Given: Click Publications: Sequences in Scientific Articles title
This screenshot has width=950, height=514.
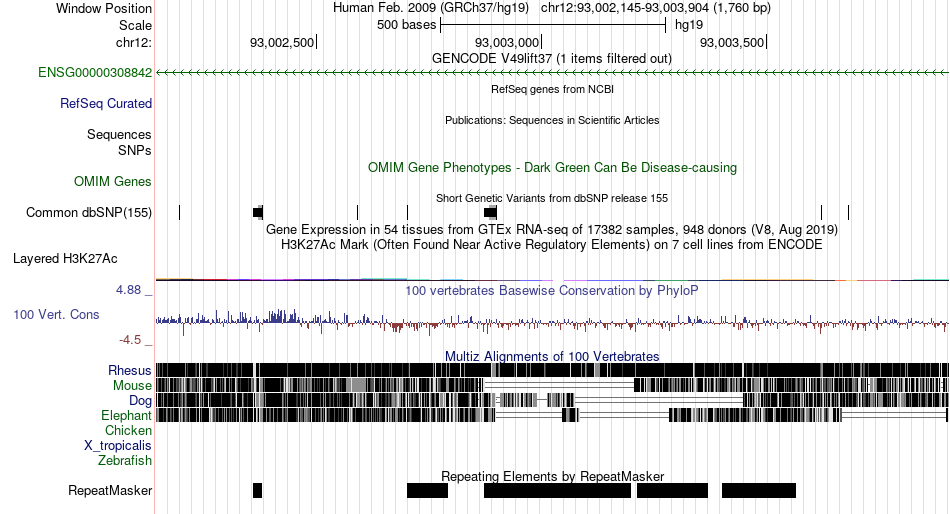Looking at the screenshot, I should pyautogui.click(x=552, y=120).
